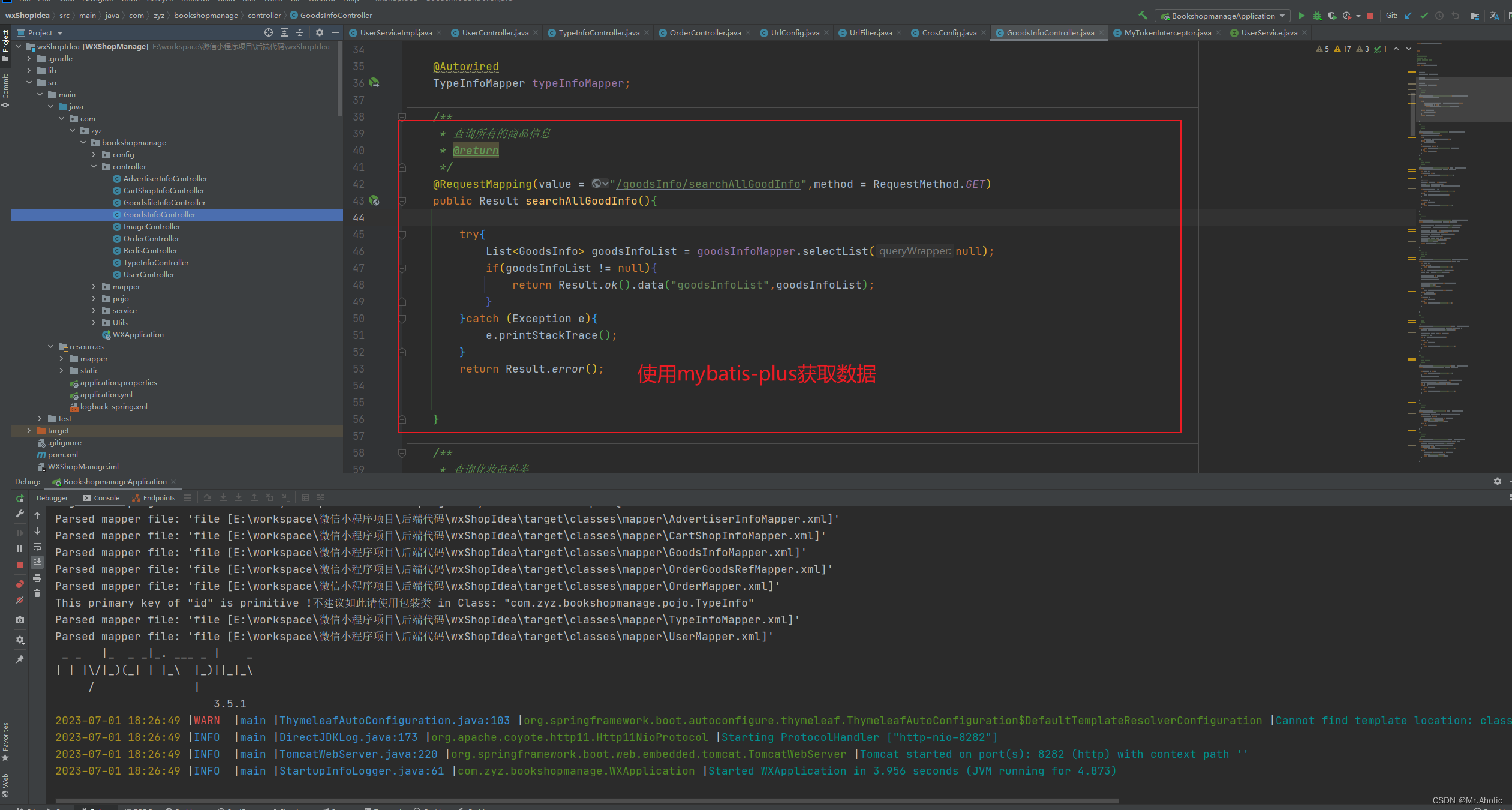
Task: Open run configuration dropdown BookshopmanageApplication
Action: (x=1223, y=16)
